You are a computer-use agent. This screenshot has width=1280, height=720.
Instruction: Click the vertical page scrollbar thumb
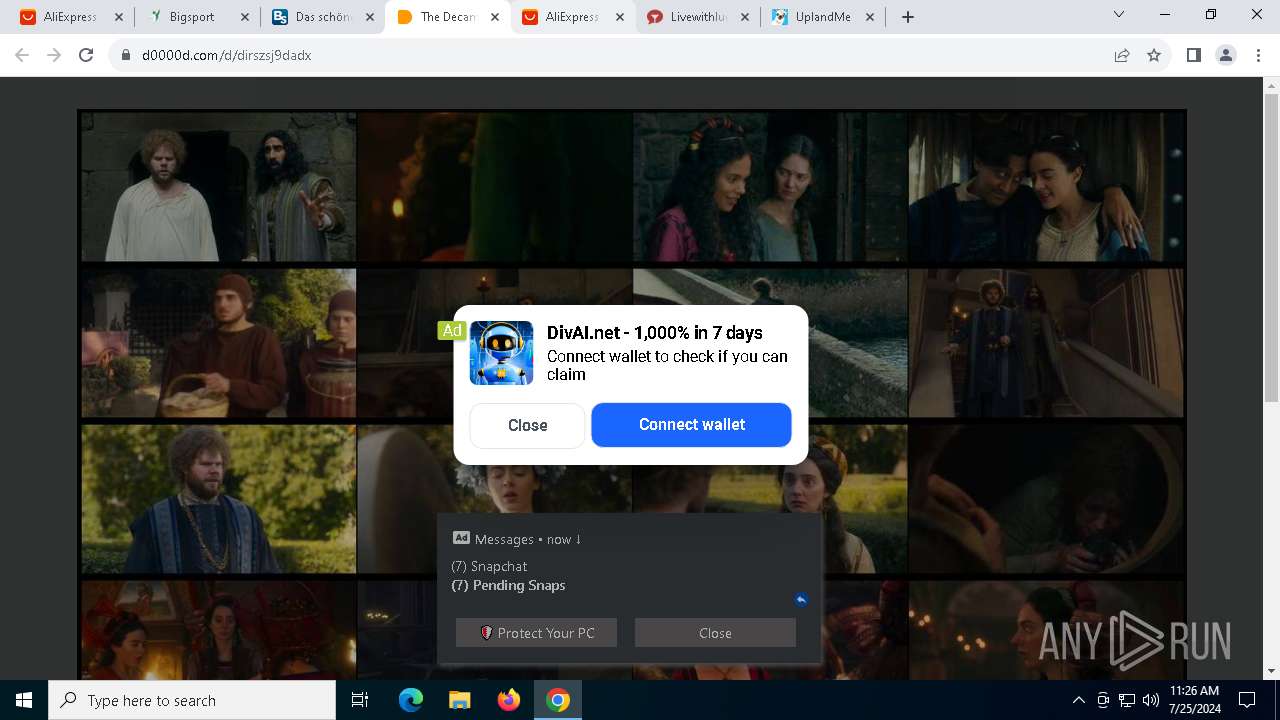(1271, 248)
